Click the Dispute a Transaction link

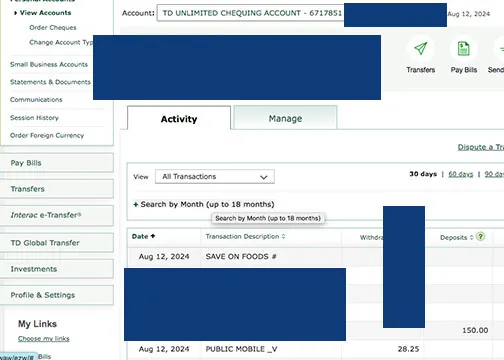[x=481, y=147]
